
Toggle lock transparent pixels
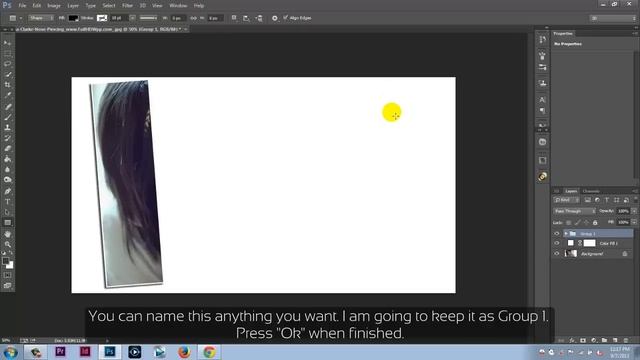tap(569, 222)
